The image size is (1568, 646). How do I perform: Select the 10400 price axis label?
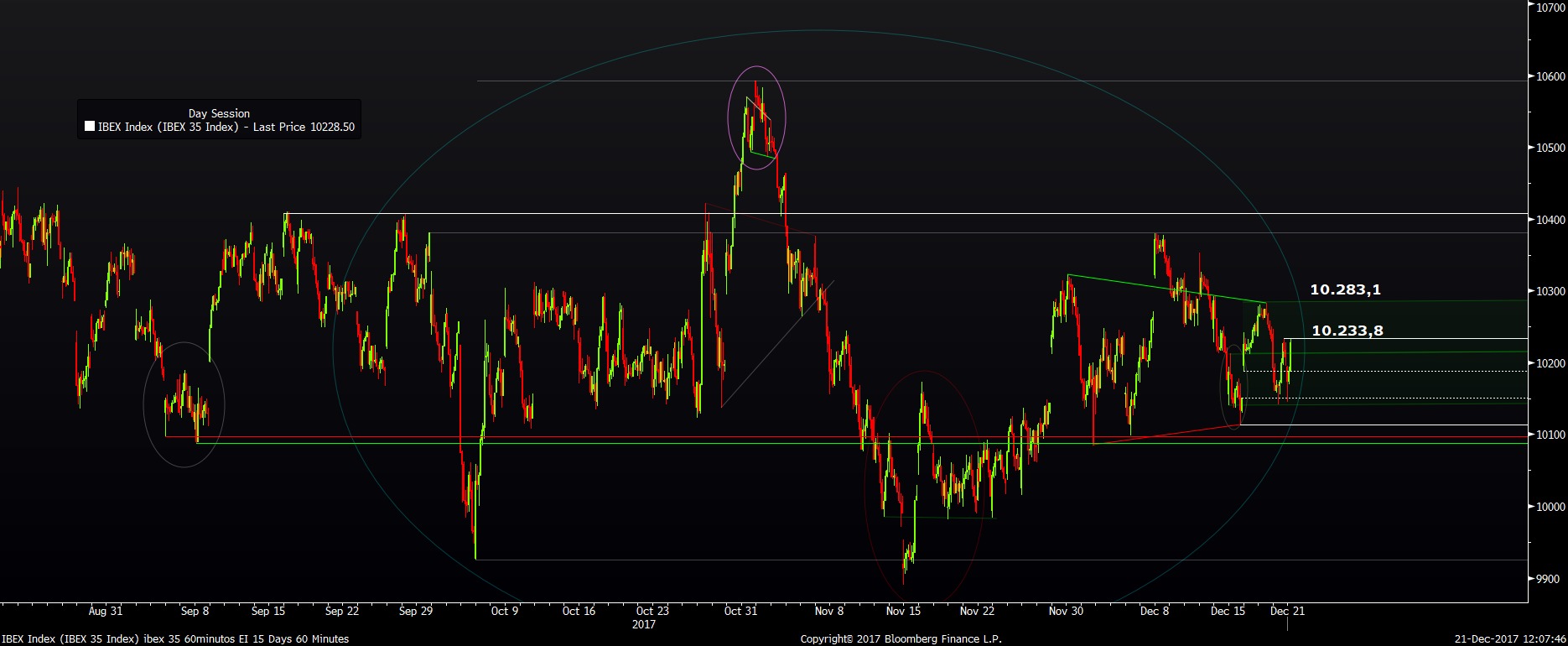click(x=1550, y=220)
